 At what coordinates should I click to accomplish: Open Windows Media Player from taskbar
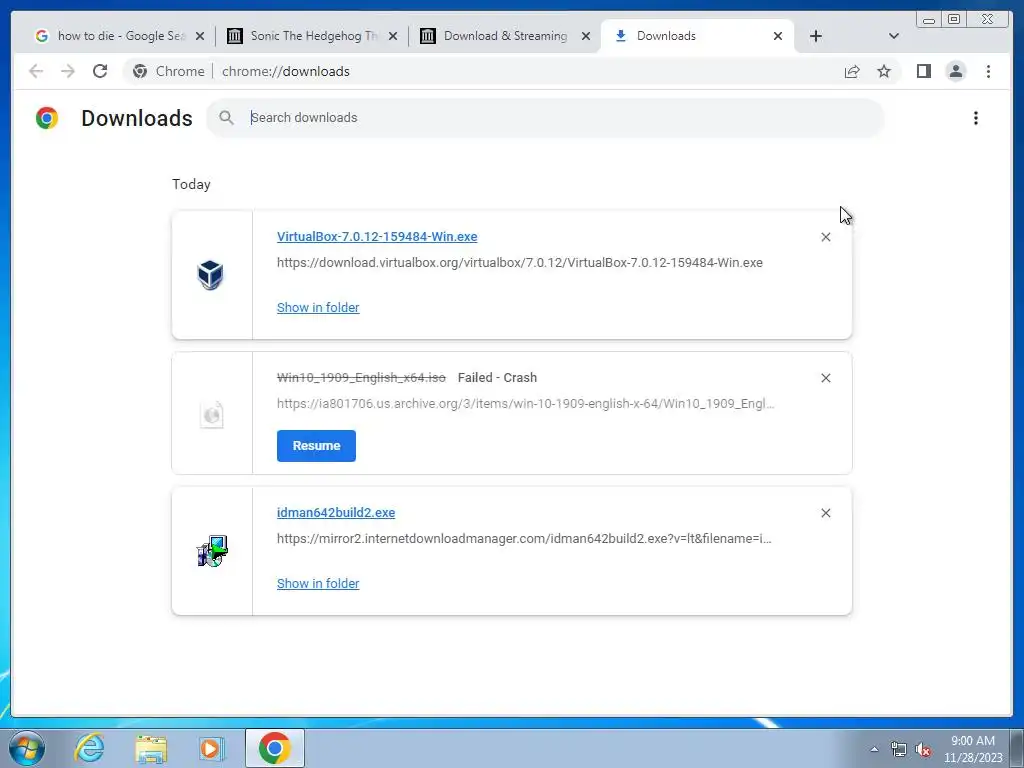[211, 748]
